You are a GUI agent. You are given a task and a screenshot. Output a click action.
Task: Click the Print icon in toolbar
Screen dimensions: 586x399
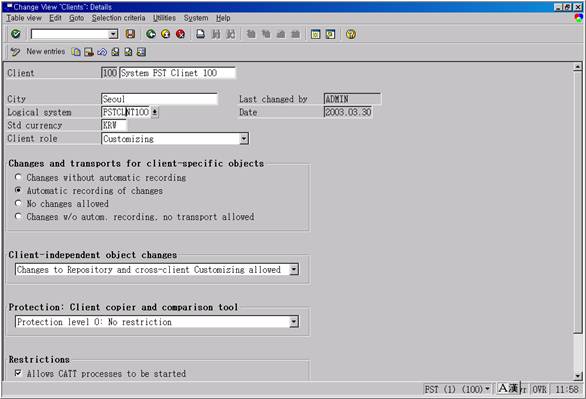pyautogui.click(x=201, y=34)
